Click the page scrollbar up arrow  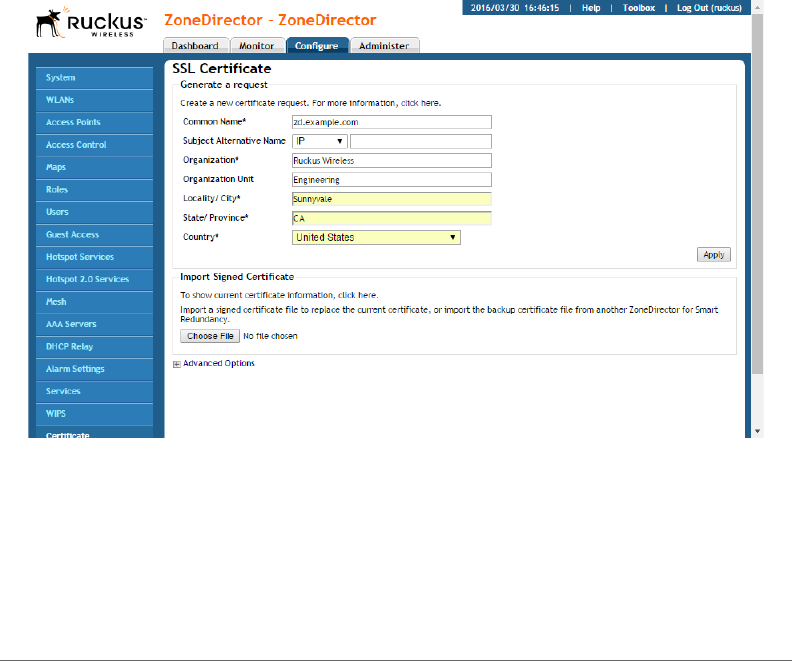click(757, 8)
